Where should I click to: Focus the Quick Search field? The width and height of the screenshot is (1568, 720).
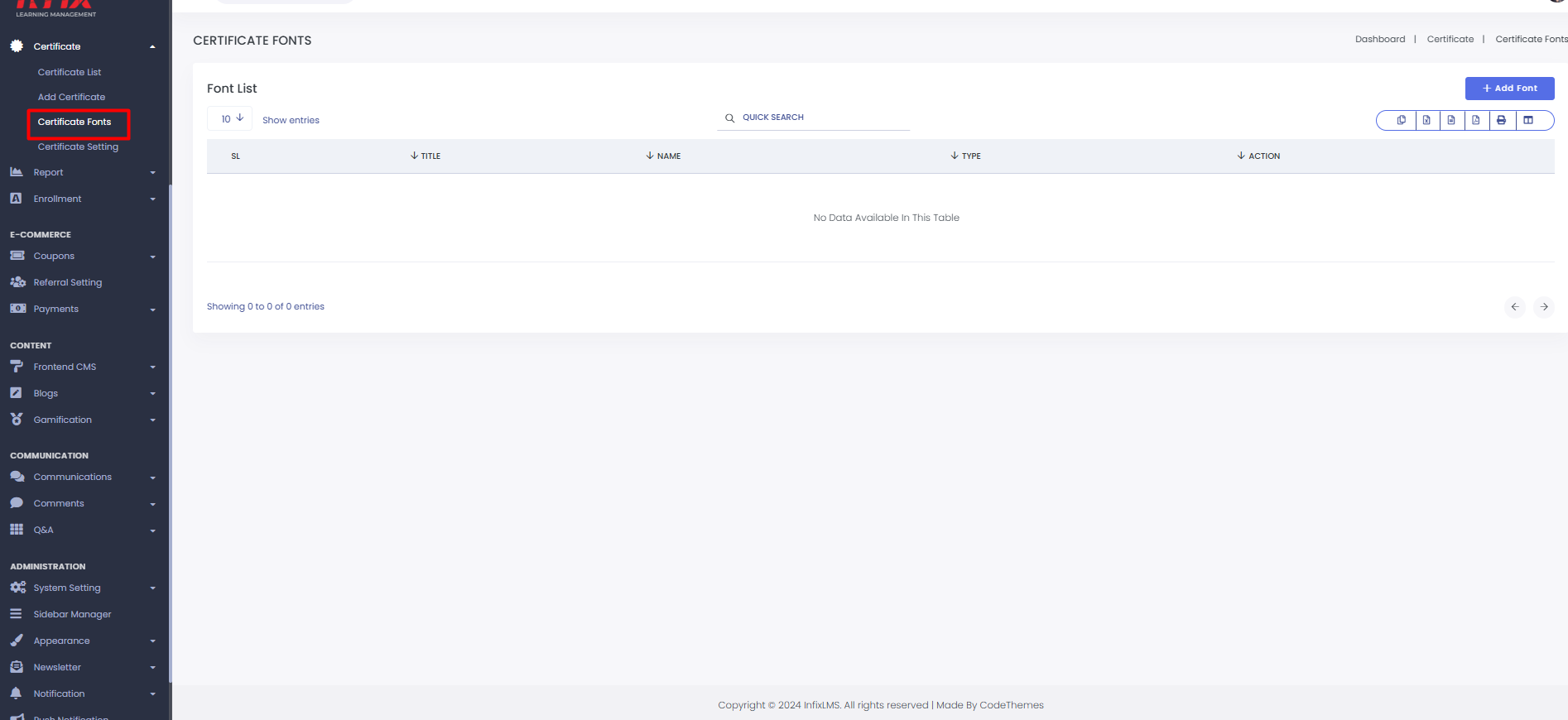[814, 118]
